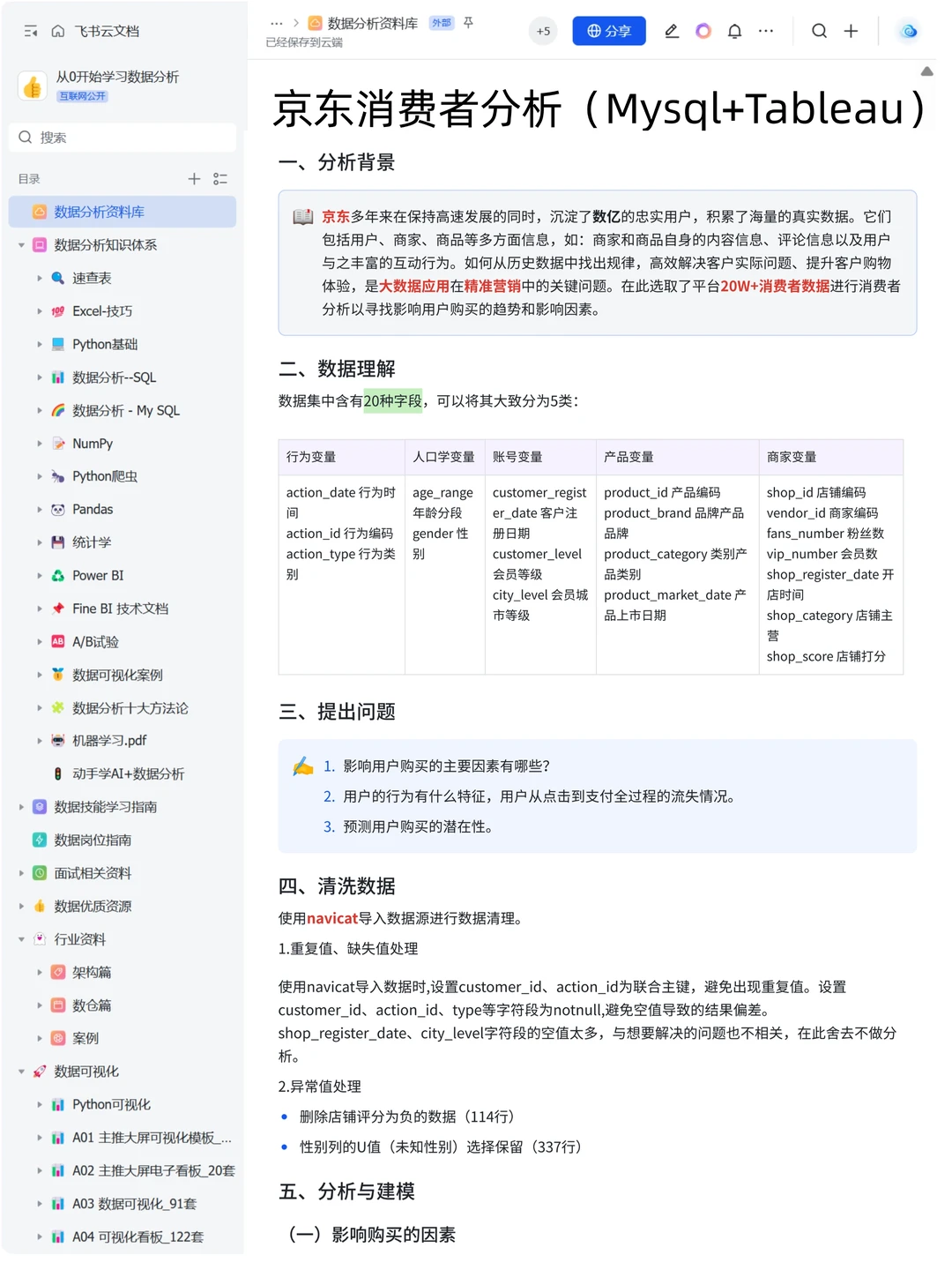Image resolution: width=952 pixels, height=1270 pixels.
Task: Click the 数据分析十大方法论 icon
Action: [58, 708]
